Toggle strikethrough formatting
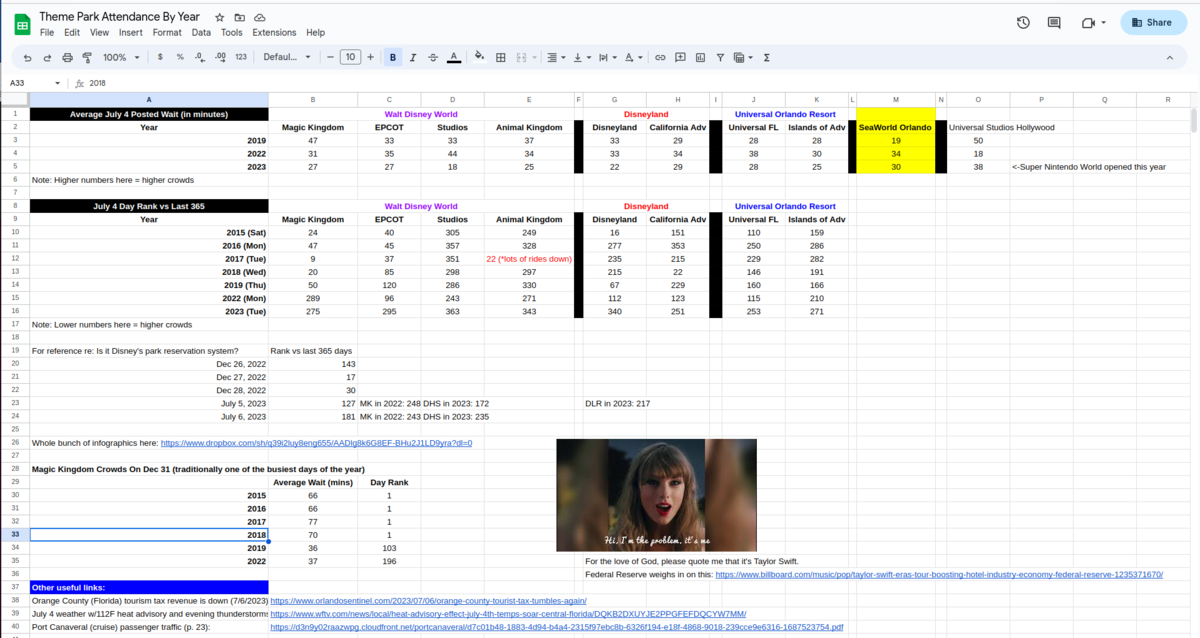1200x638 pixels. (433, 57)
